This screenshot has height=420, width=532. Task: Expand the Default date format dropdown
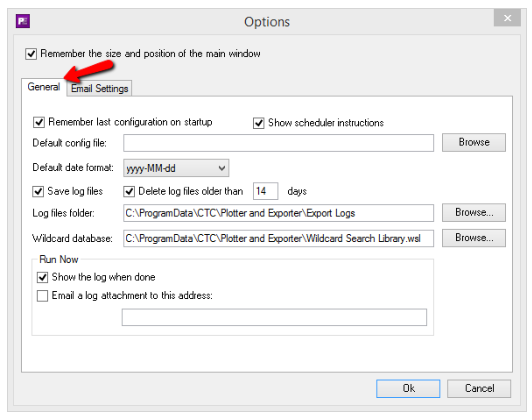pos(176,168)
